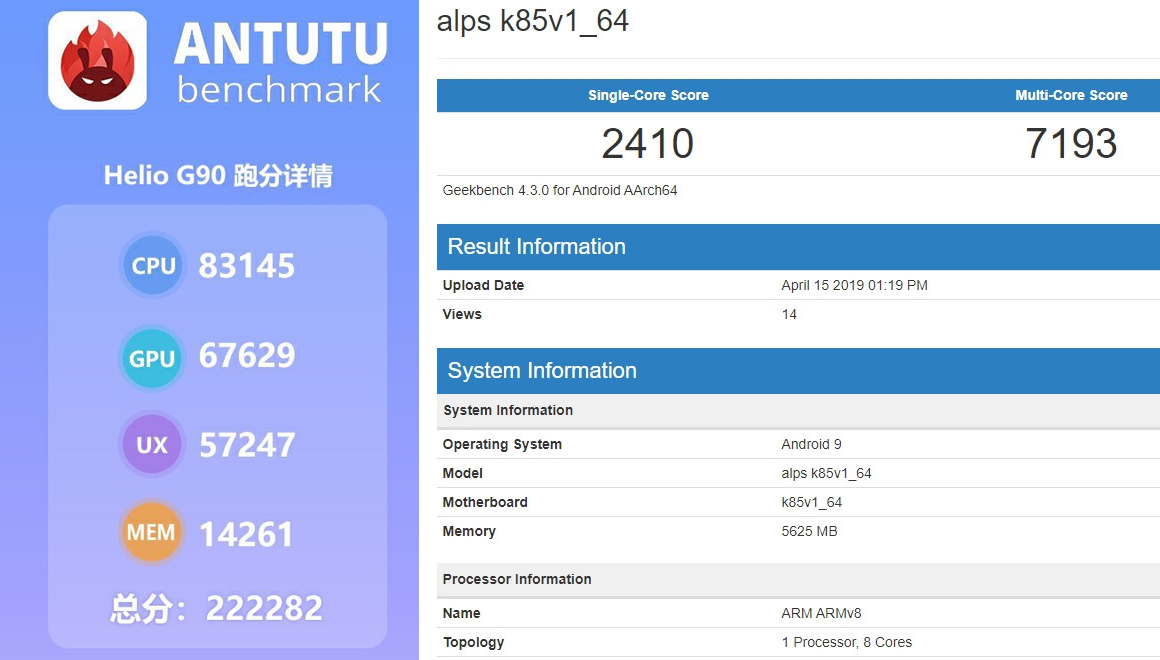Image resolution: width=1160 pixels, height=660 pixels.
Task: Click the alps k85v1_64 page title
Action: tap(533, 21)
